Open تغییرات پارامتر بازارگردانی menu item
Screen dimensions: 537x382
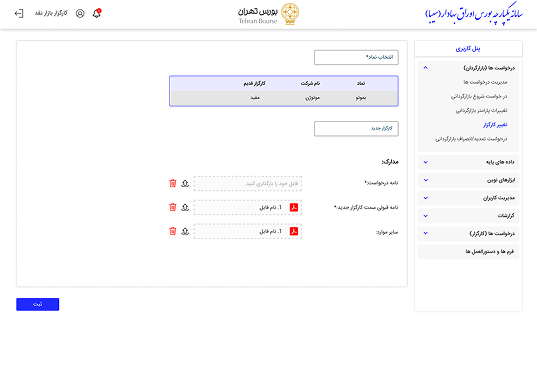481,111
